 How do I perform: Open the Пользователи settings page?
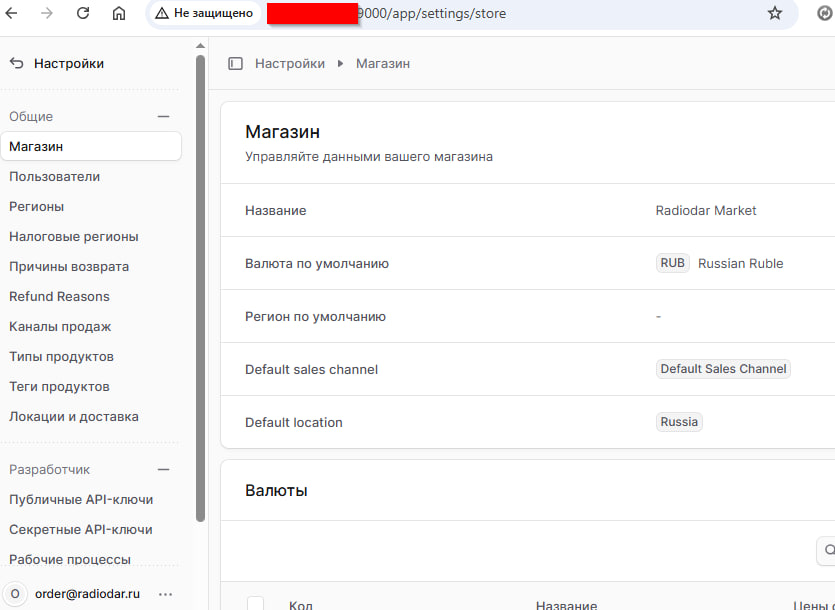pyautogui.click(x=54, y=177)
